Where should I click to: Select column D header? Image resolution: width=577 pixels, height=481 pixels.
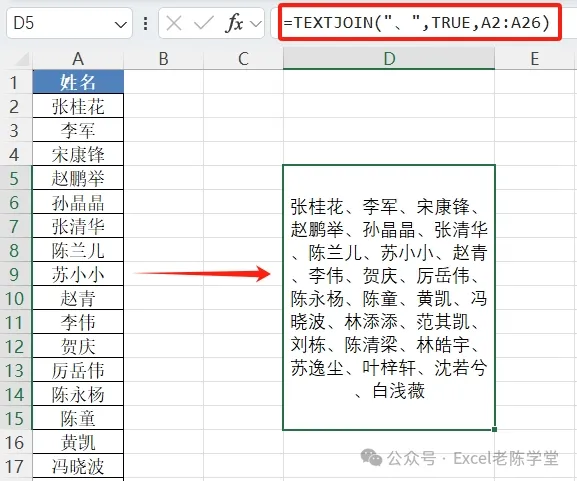click(x=389, y=59)
